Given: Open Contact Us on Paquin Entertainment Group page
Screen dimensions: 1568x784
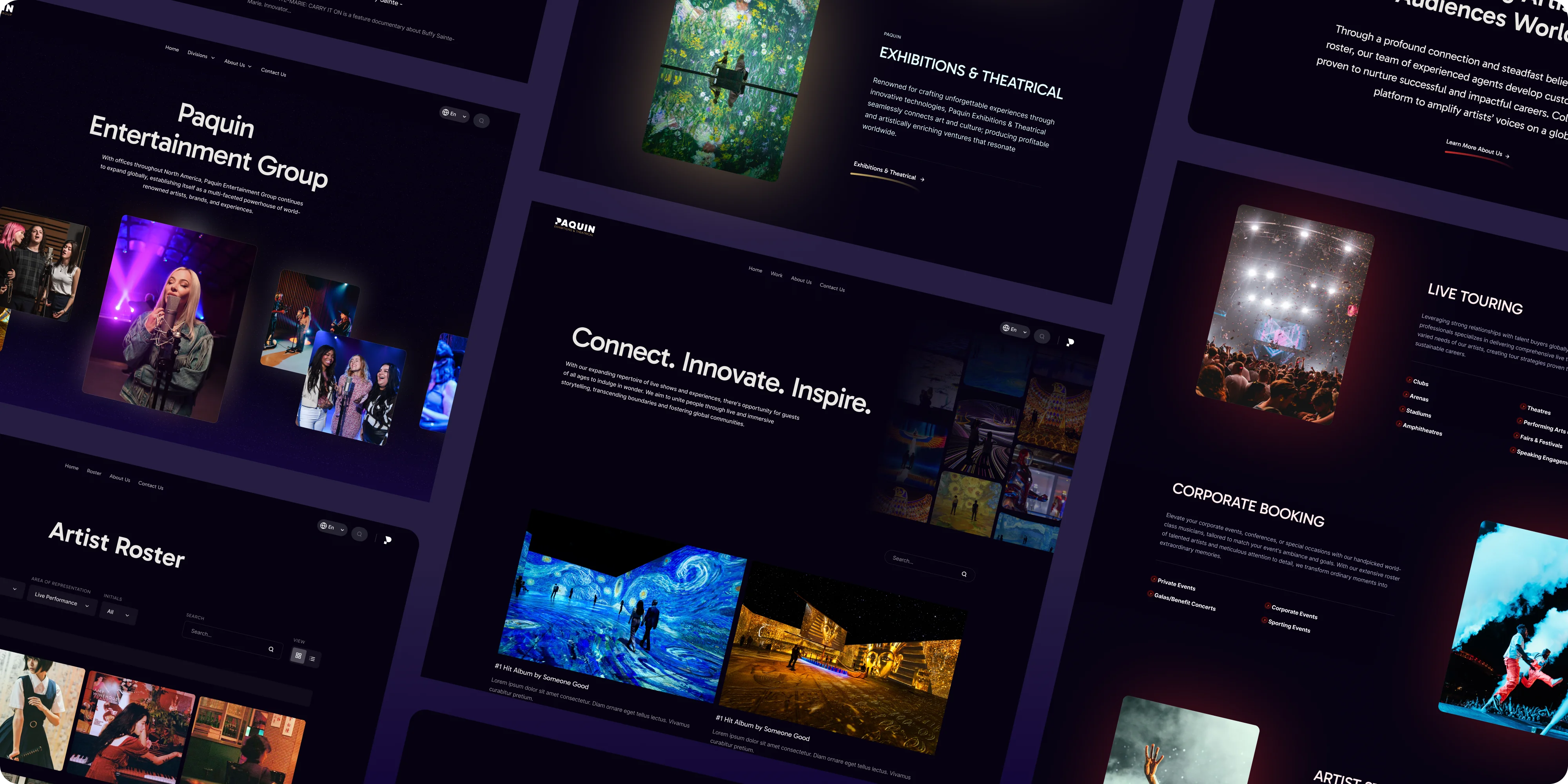Looking at the screenshot, I should click(273, 73).
